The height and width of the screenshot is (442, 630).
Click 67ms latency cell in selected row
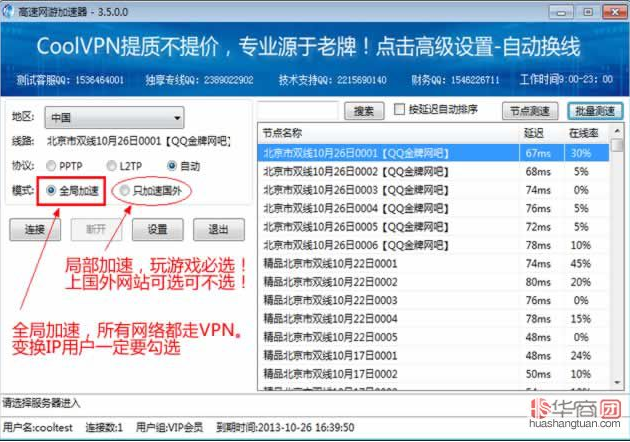click(538, 153)
